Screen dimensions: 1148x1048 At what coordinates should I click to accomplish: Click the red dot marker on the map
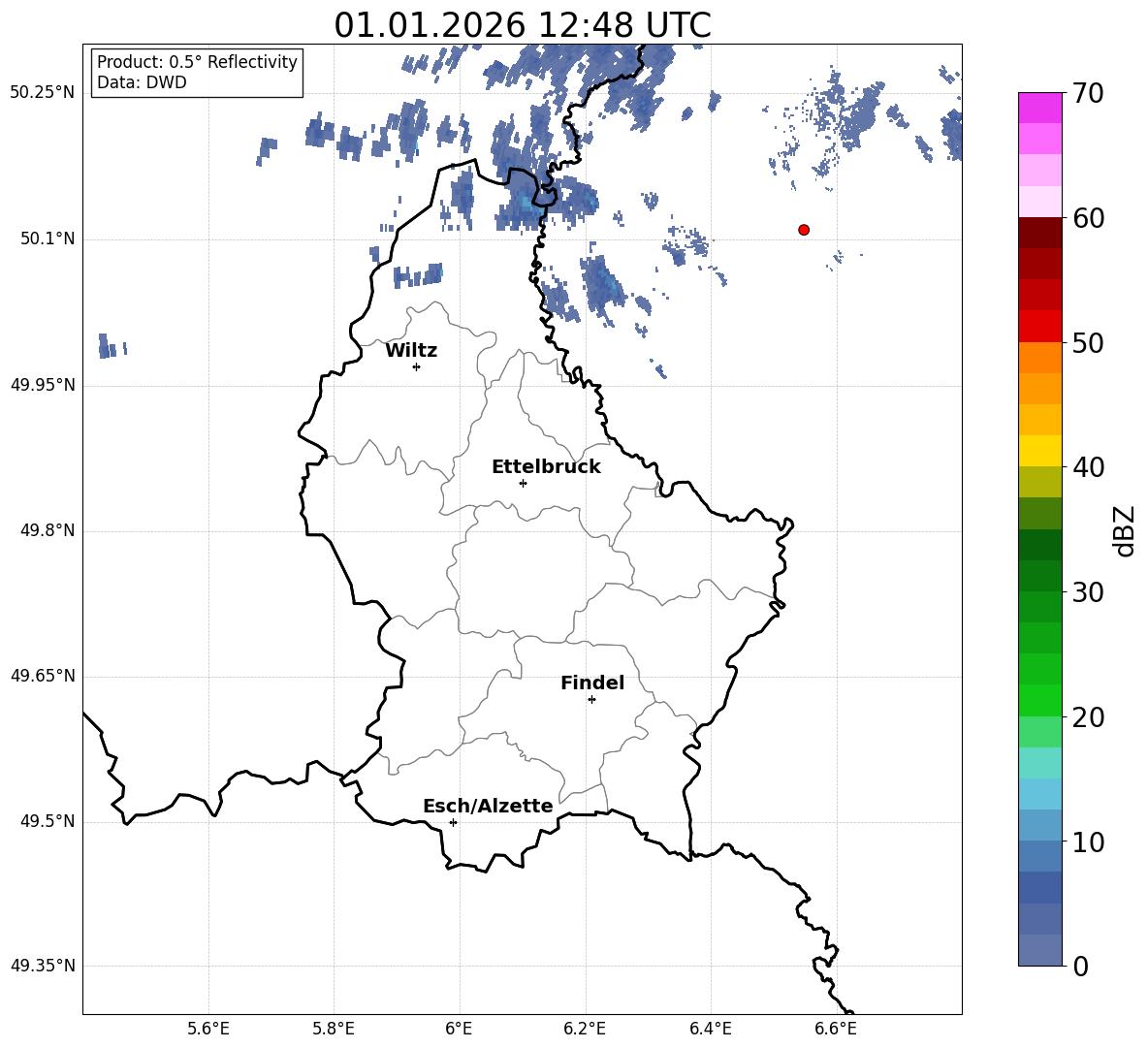click(804, 230)
